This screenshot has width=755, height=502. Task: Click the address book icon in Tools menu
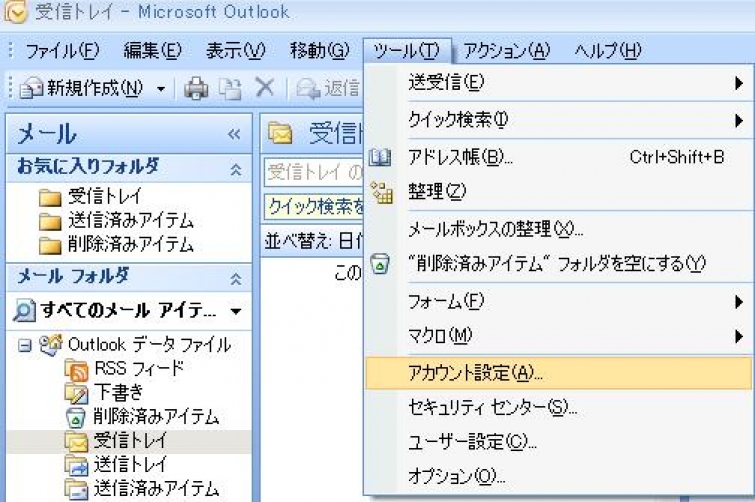click(380, 157)
